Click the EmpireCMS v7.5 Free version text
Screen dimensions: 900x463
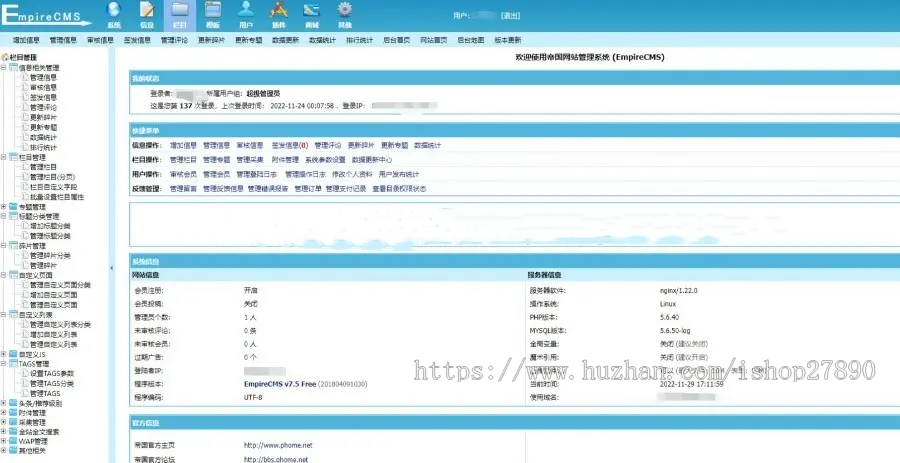tap(280, 384)
